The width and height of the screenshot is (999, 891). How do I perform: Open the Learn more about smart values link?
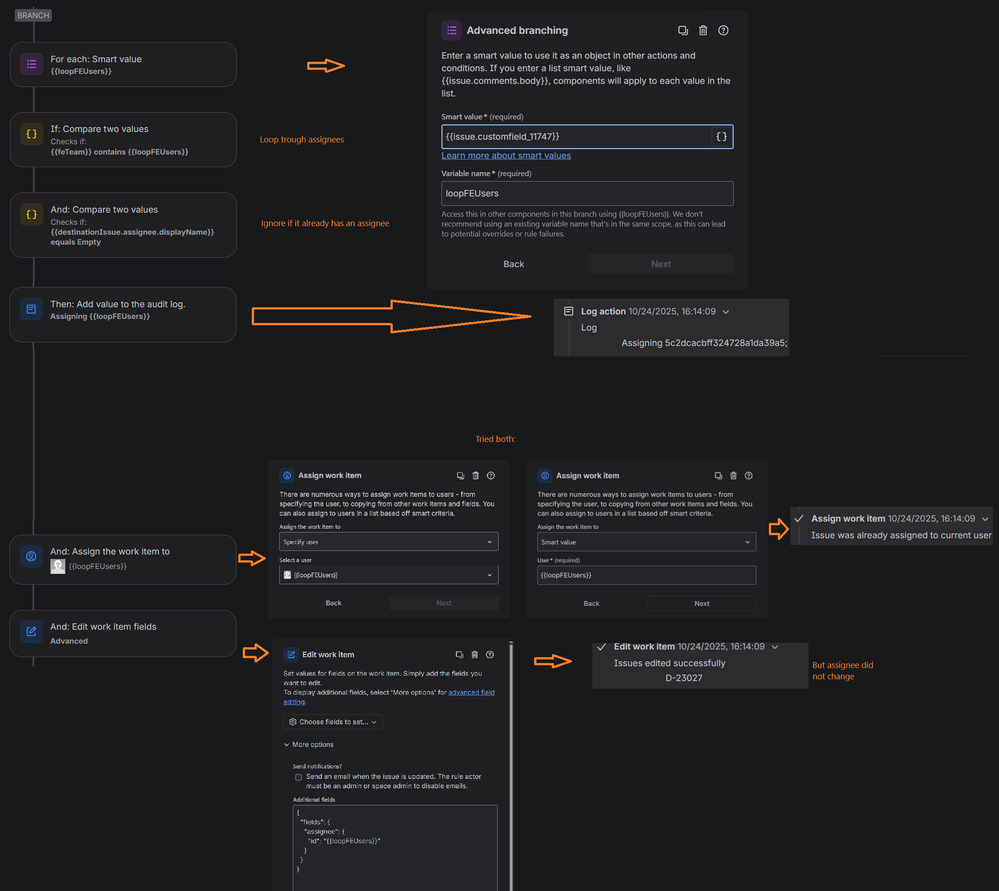(506, 156)
